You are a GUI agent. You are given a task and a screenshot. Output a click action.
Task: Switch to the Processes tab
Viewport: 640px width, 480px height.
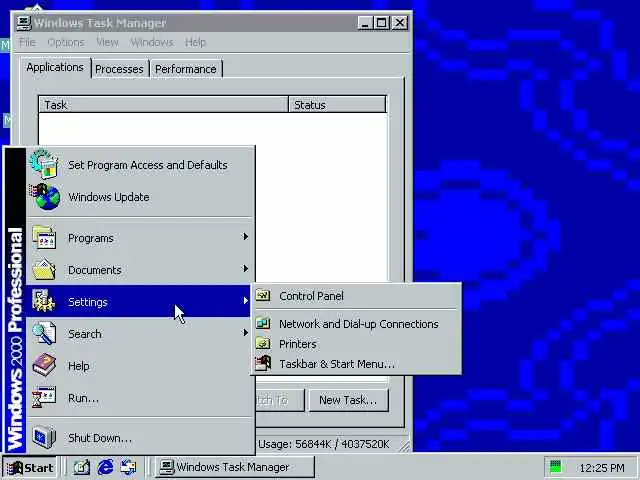[x=120, y=69]
